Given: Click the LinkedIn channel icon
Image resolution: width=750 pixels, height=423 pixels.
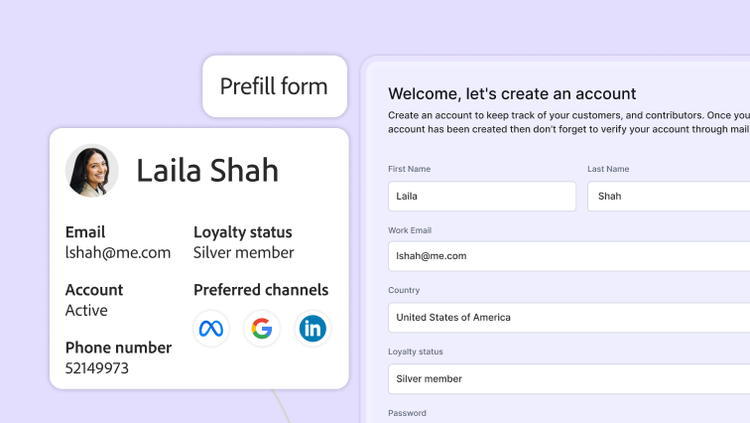Looking at the screenshot, I should [313, 329].
